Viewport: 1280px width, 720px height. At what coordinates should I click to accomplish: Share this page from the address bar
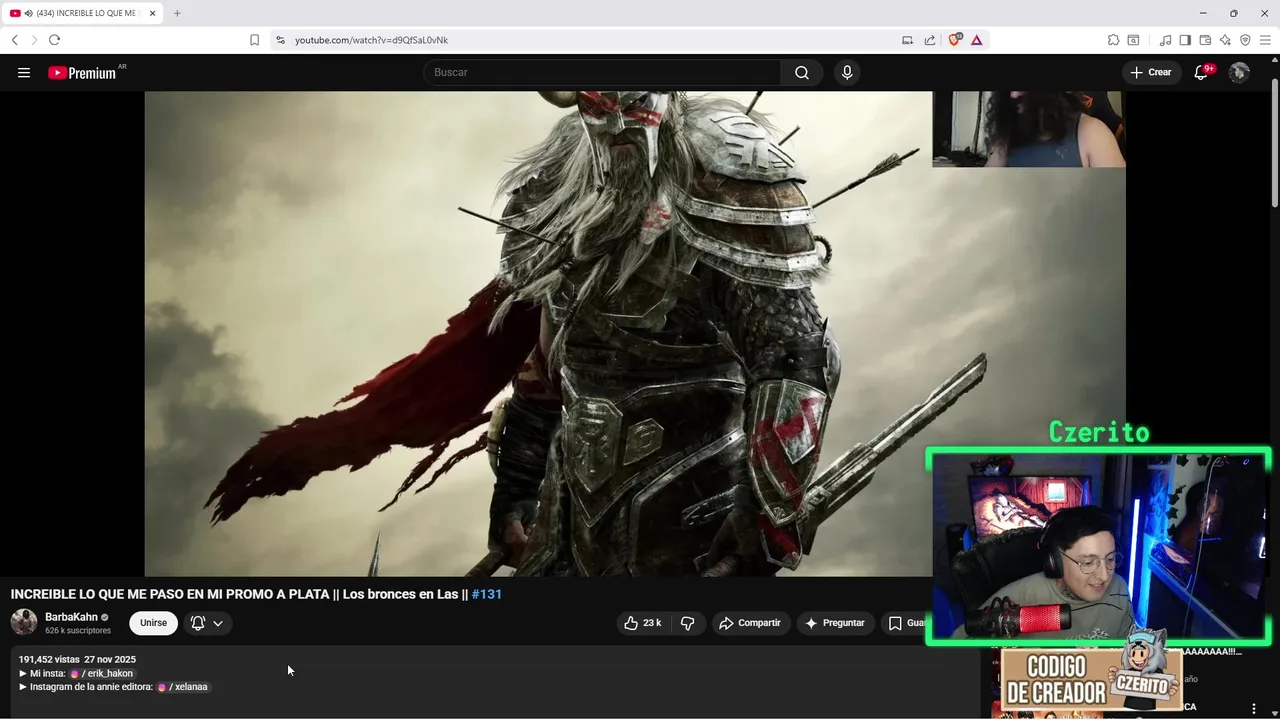tap(930, 40)
